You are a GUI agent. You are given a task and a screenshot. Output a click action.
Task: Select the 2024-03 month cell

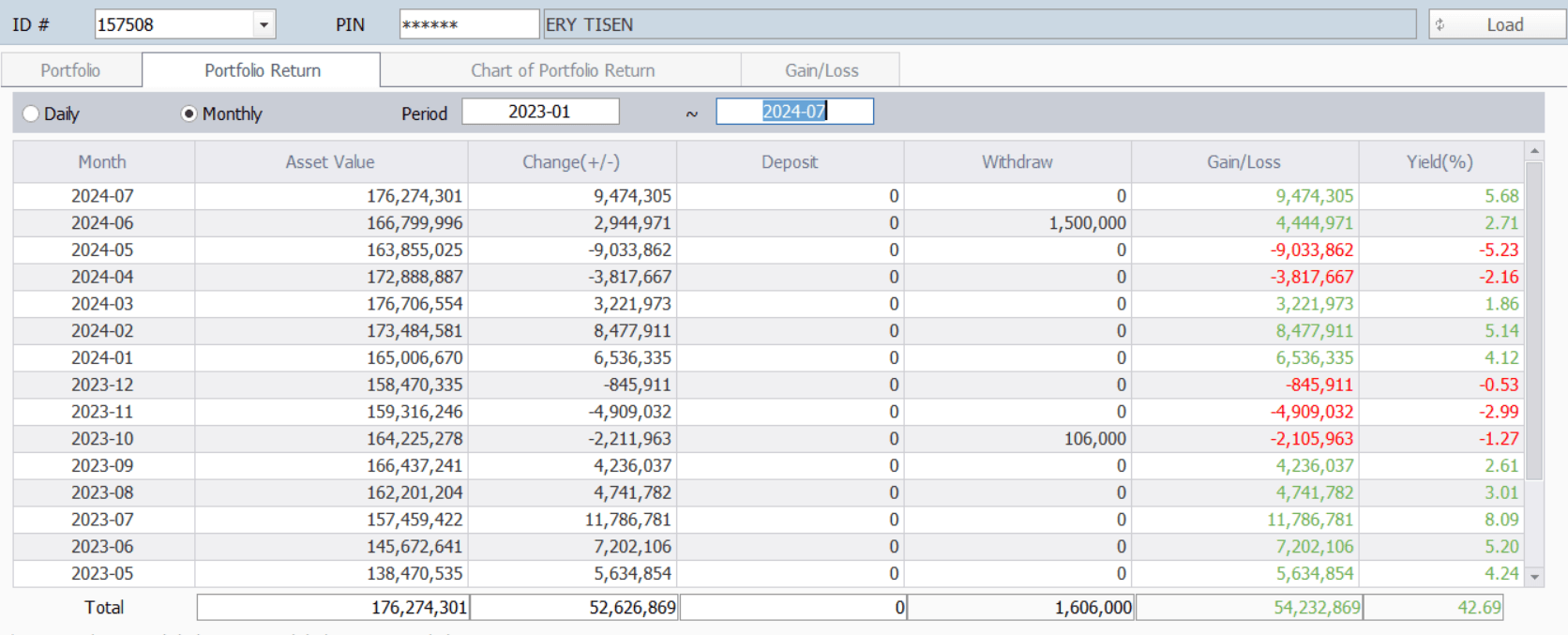pyautogui.click(x=102, y=304)
